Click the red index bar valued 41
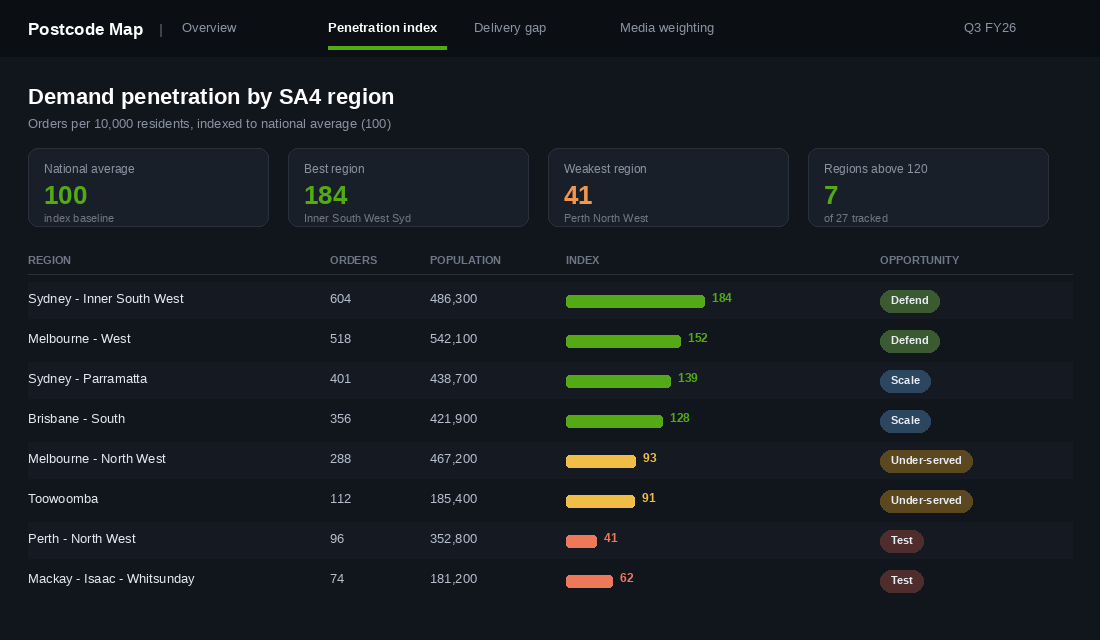 click(582, 542)
